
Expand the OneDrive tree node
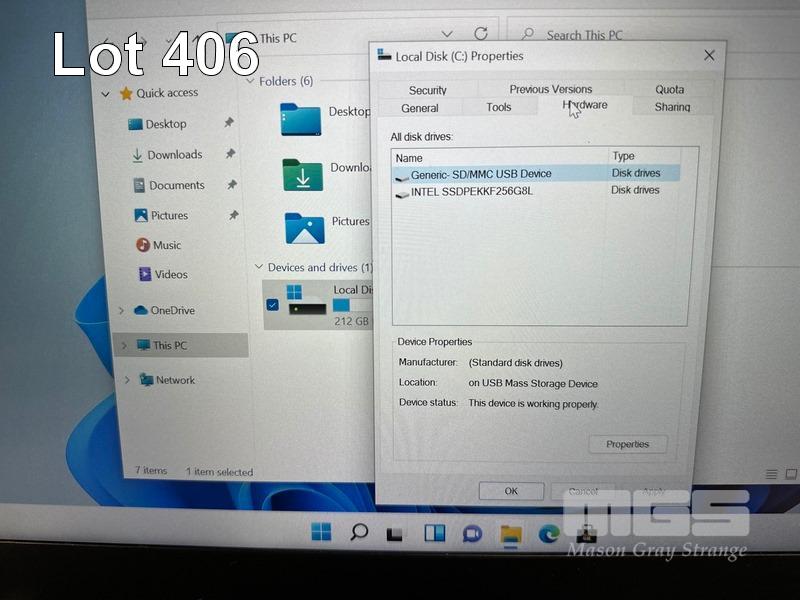124,311
